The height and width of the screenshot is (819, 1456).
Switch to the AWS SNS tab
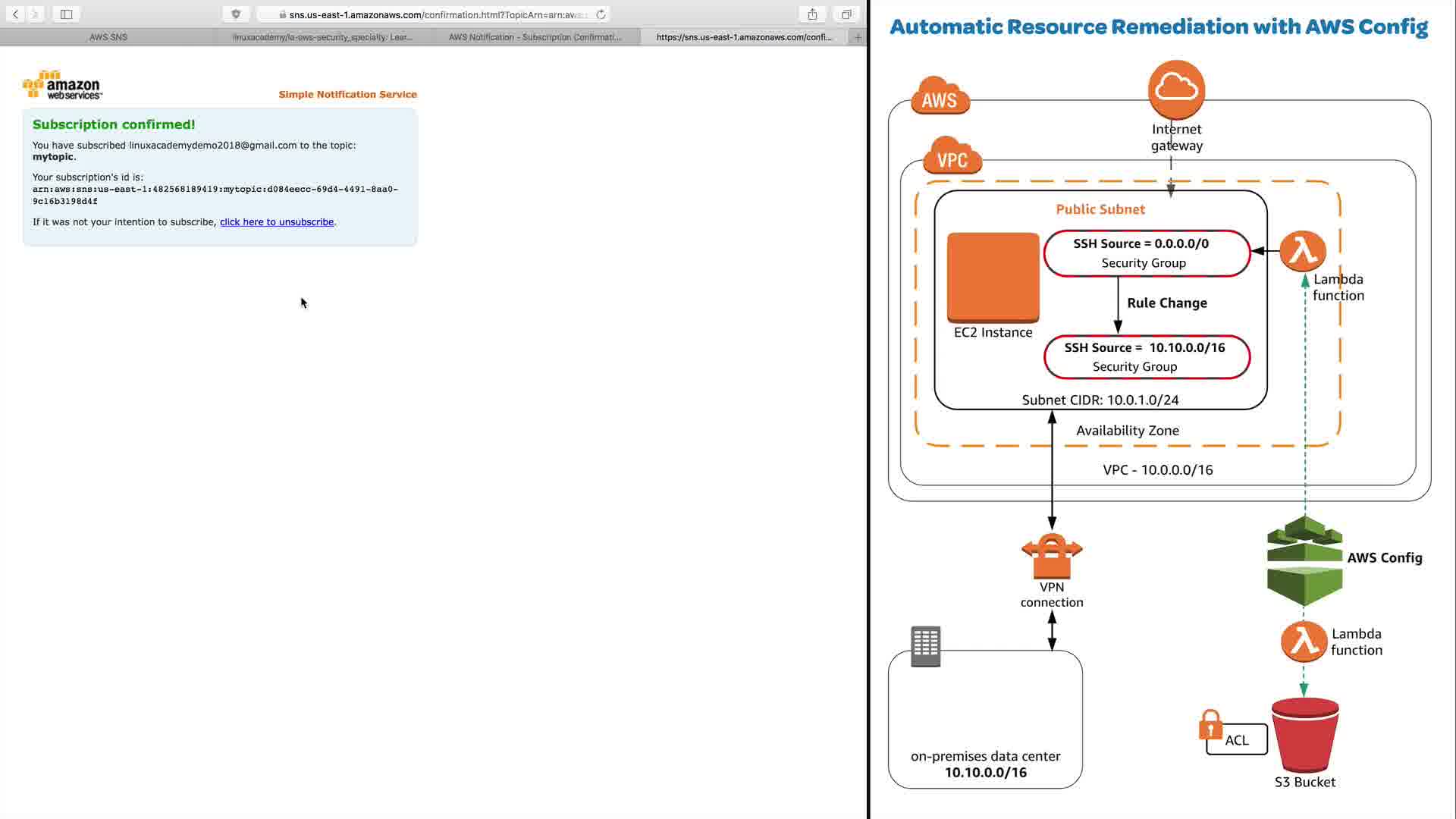(x=108, y=37)
